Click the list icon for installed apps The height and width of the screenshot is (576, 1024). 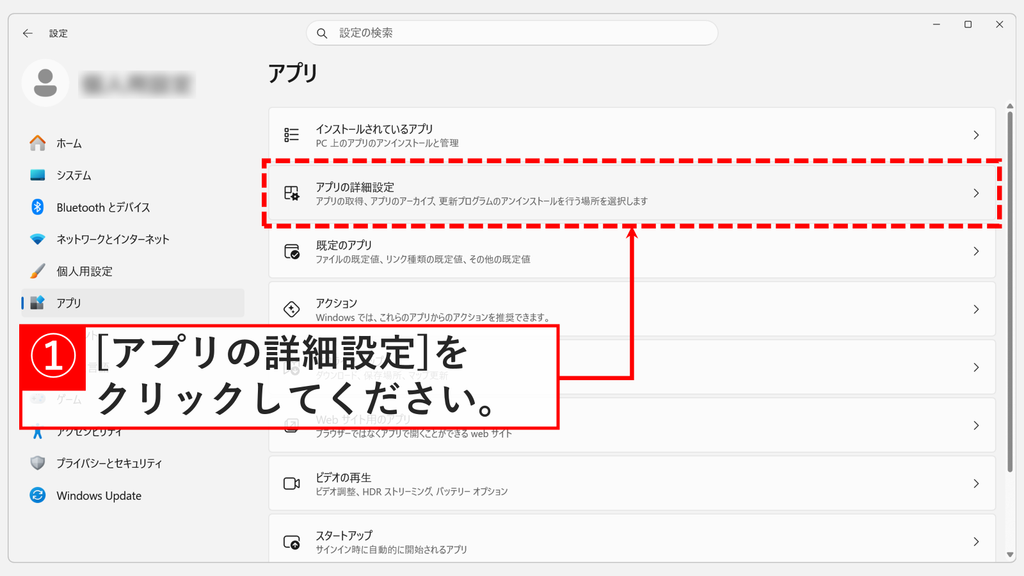[x=291, y=135]
